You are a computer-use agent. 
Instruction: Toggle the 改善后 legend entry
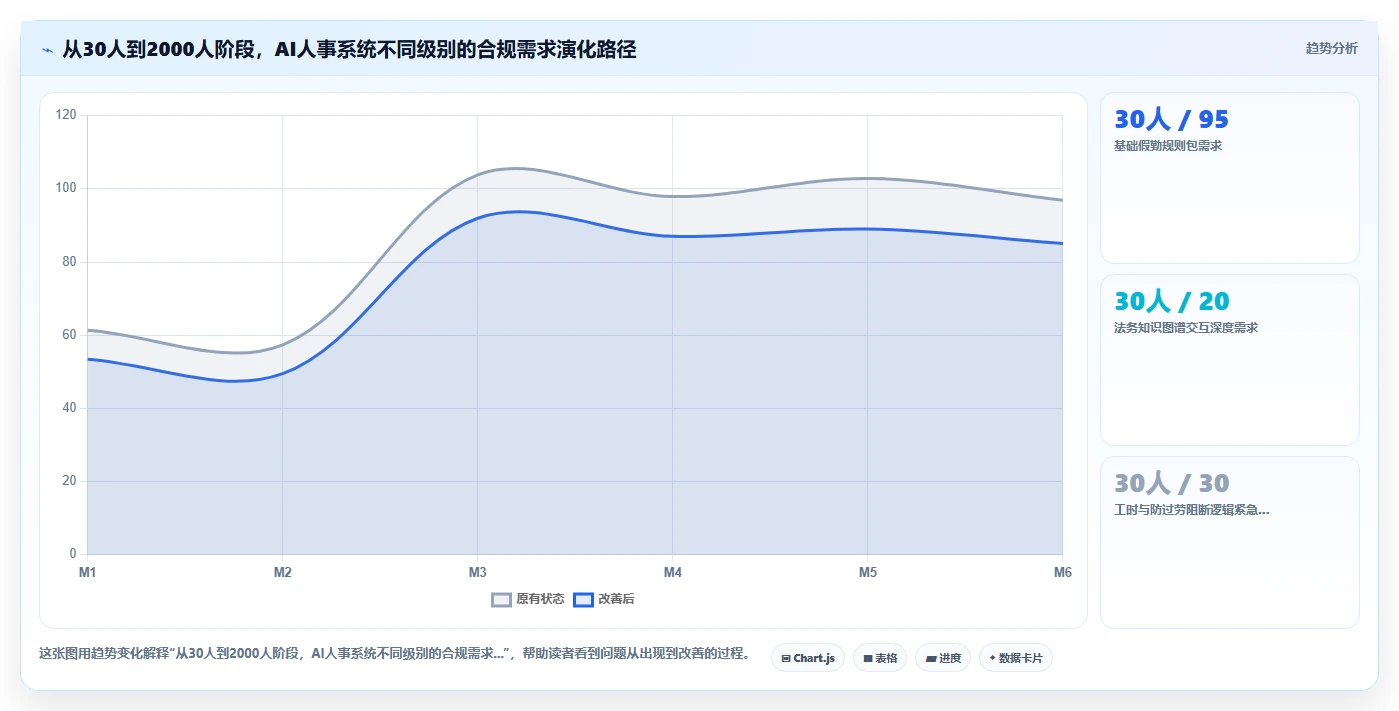604,599
